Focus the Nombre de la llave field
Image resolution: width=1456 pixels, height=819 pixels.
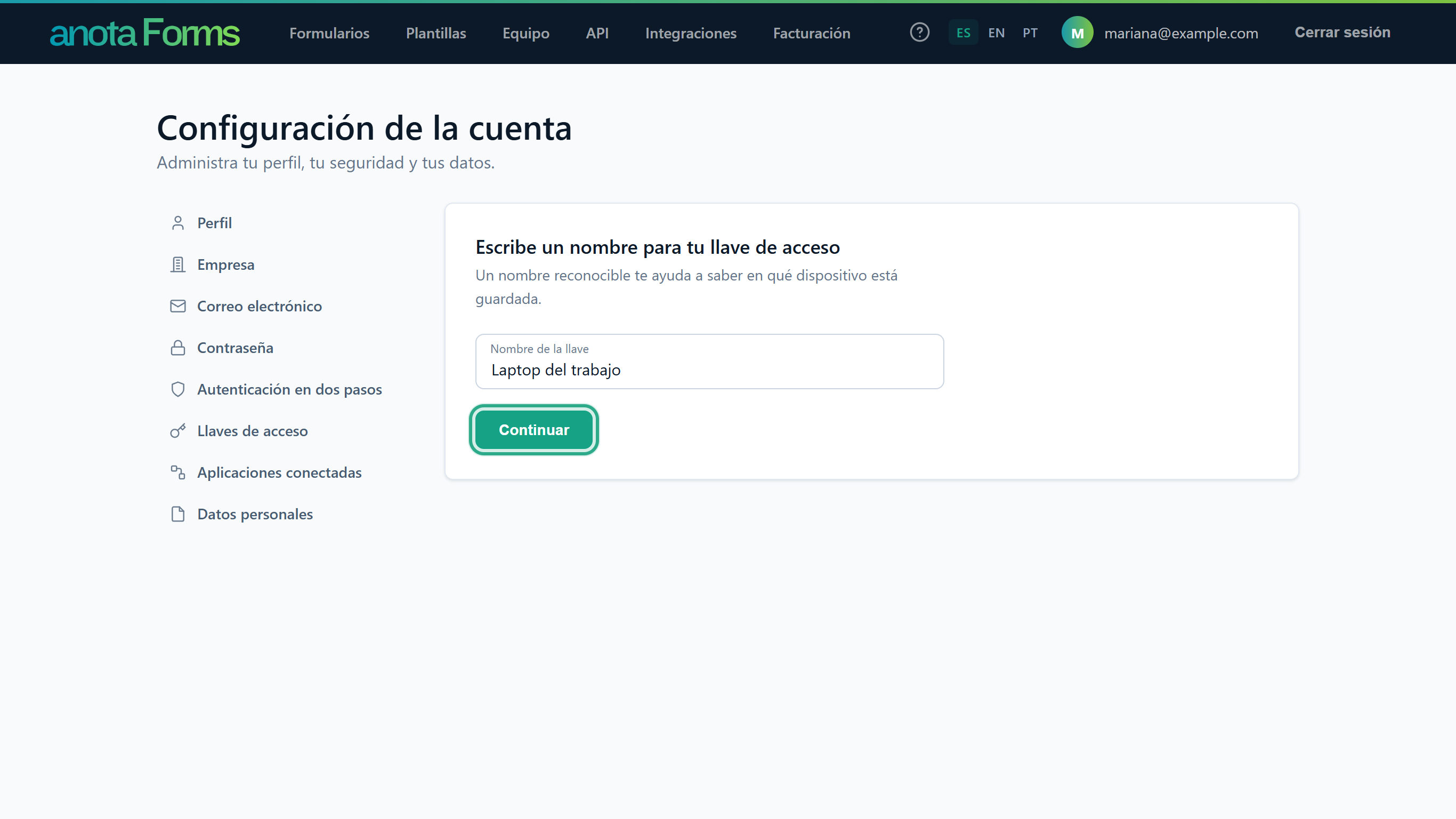click(709, 362)
